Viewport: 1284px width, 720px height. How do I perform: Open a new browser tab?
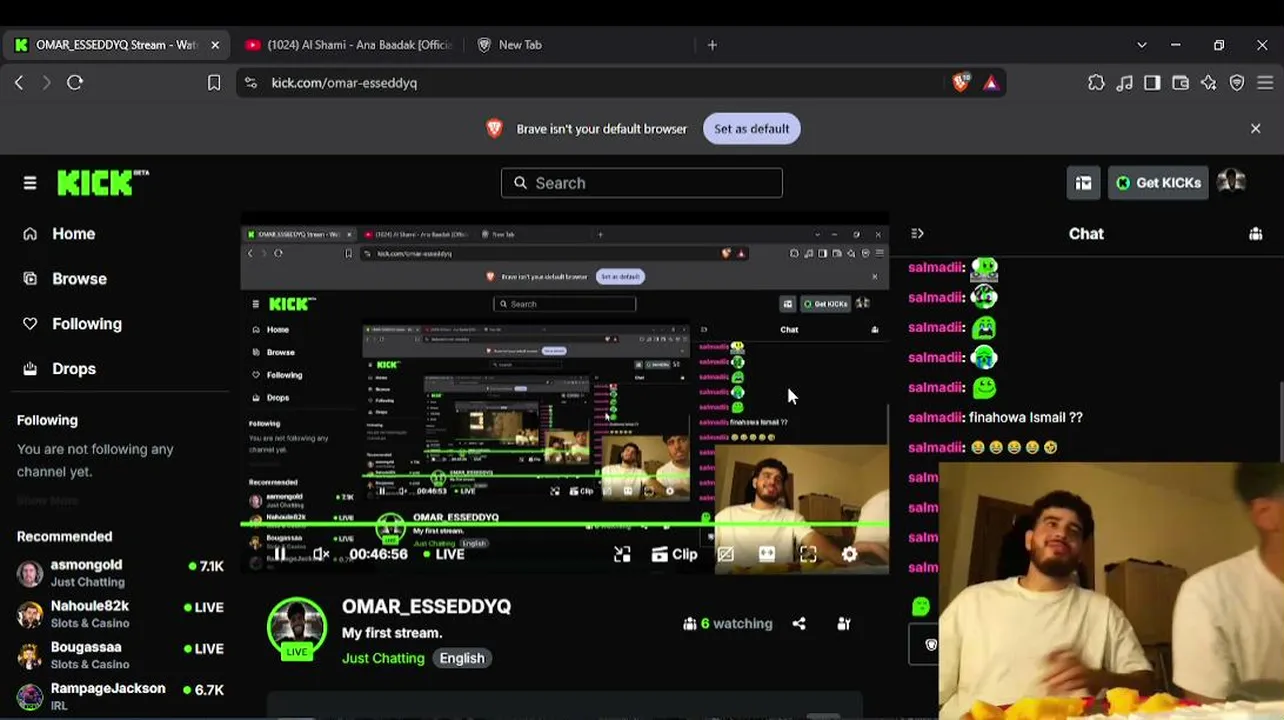pyautogui.click(x=712, y=45)
